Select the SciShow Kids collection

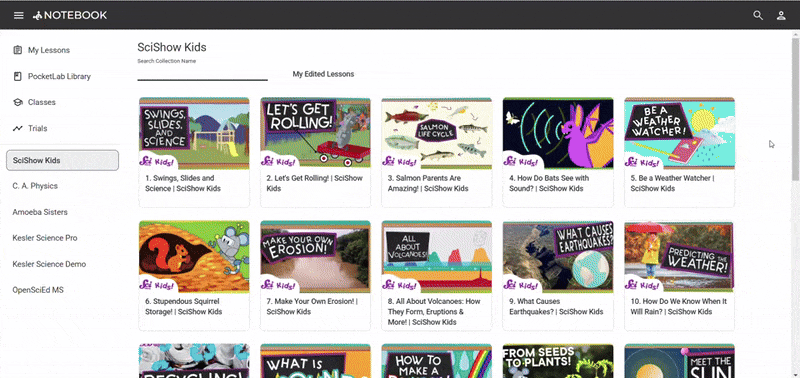pyautogui.click(x=62, y=160)
